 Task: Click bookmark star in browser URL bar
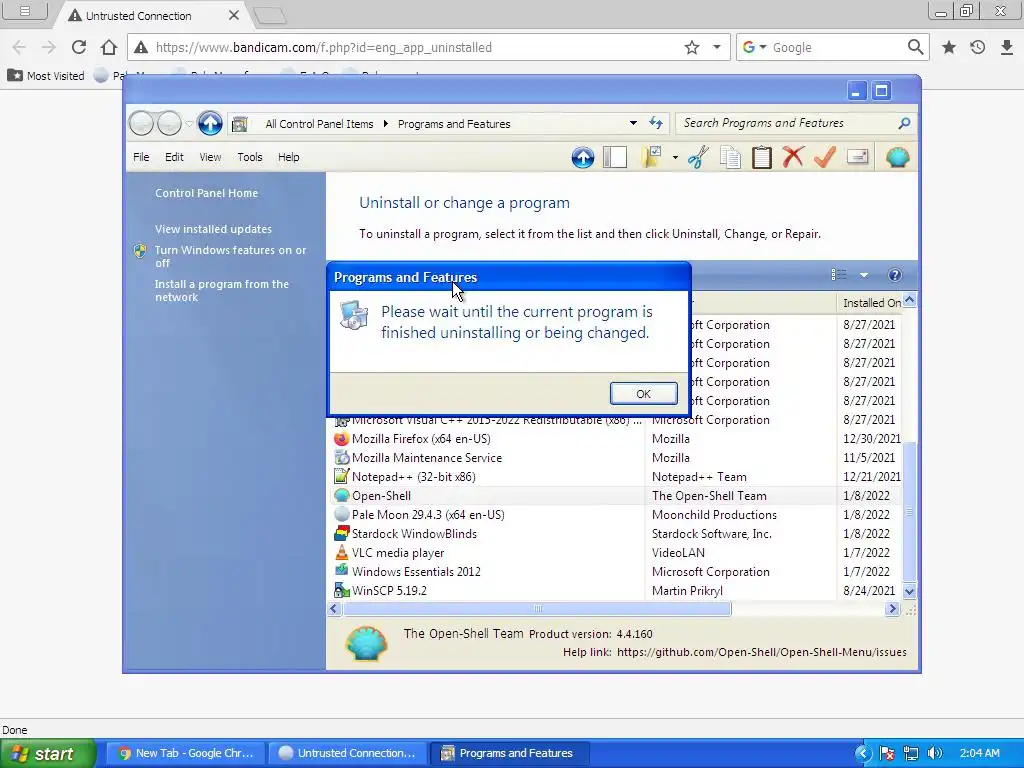(692, 47)
